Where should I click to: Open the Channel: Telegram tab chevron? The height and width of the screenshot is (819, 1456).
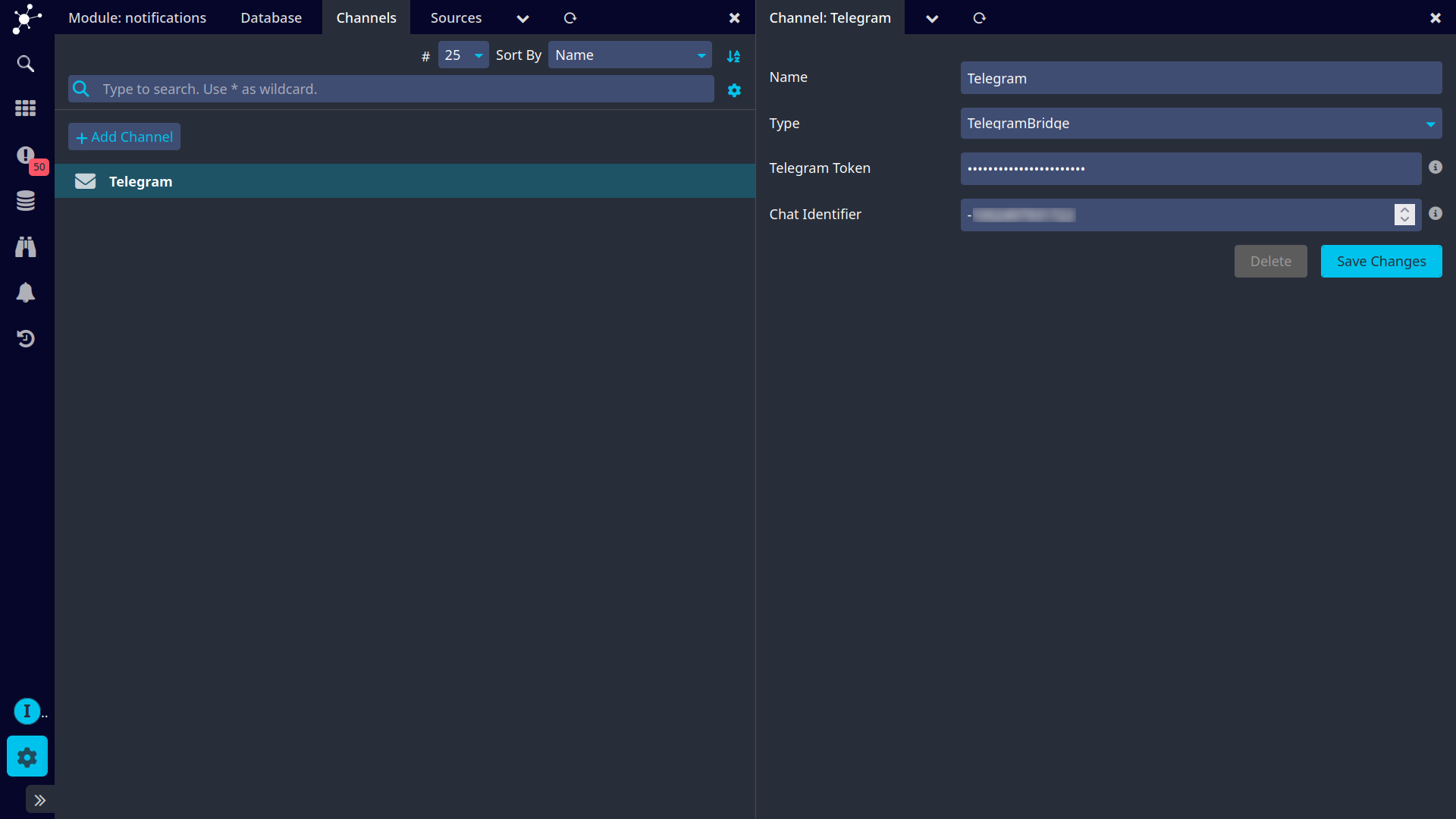coord(932,18)
